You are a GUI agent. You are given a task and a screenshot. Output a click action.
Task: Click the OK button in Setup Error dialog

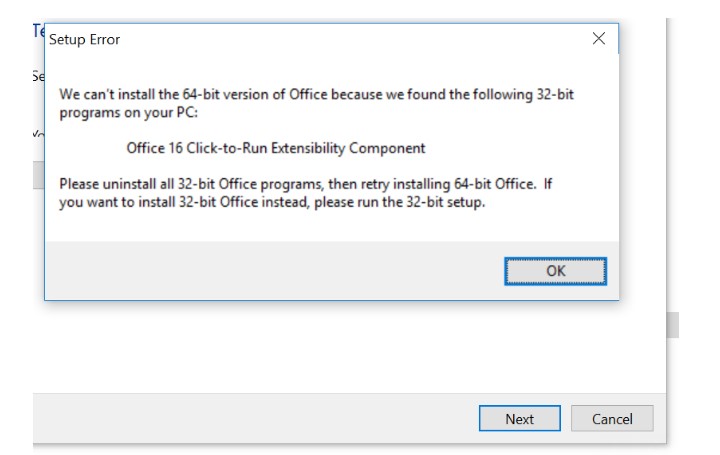click(x=555, y=271)
